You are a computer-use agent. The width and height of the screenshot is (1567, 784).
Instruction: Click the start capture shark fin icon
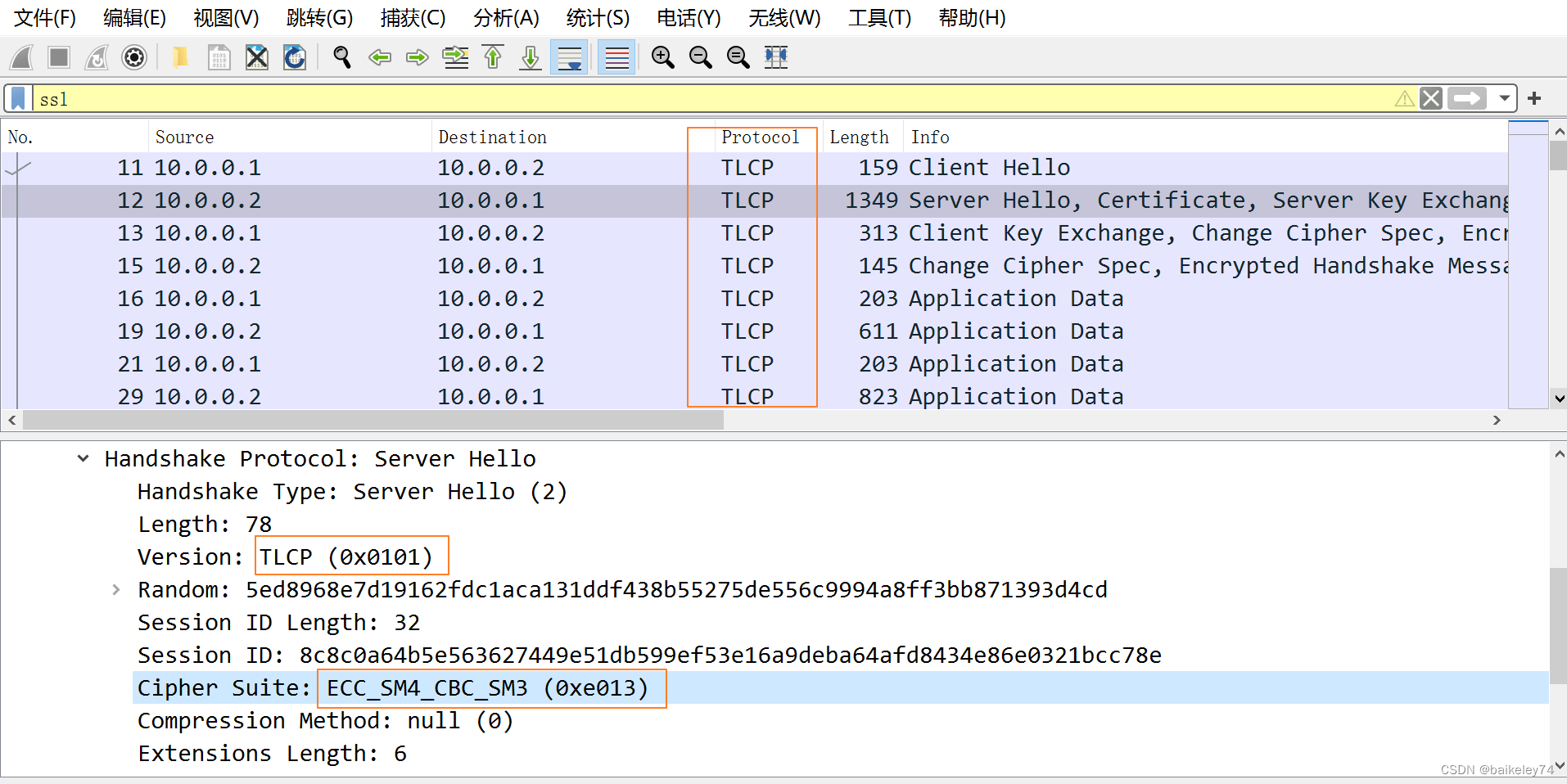(x=22, y=57)
